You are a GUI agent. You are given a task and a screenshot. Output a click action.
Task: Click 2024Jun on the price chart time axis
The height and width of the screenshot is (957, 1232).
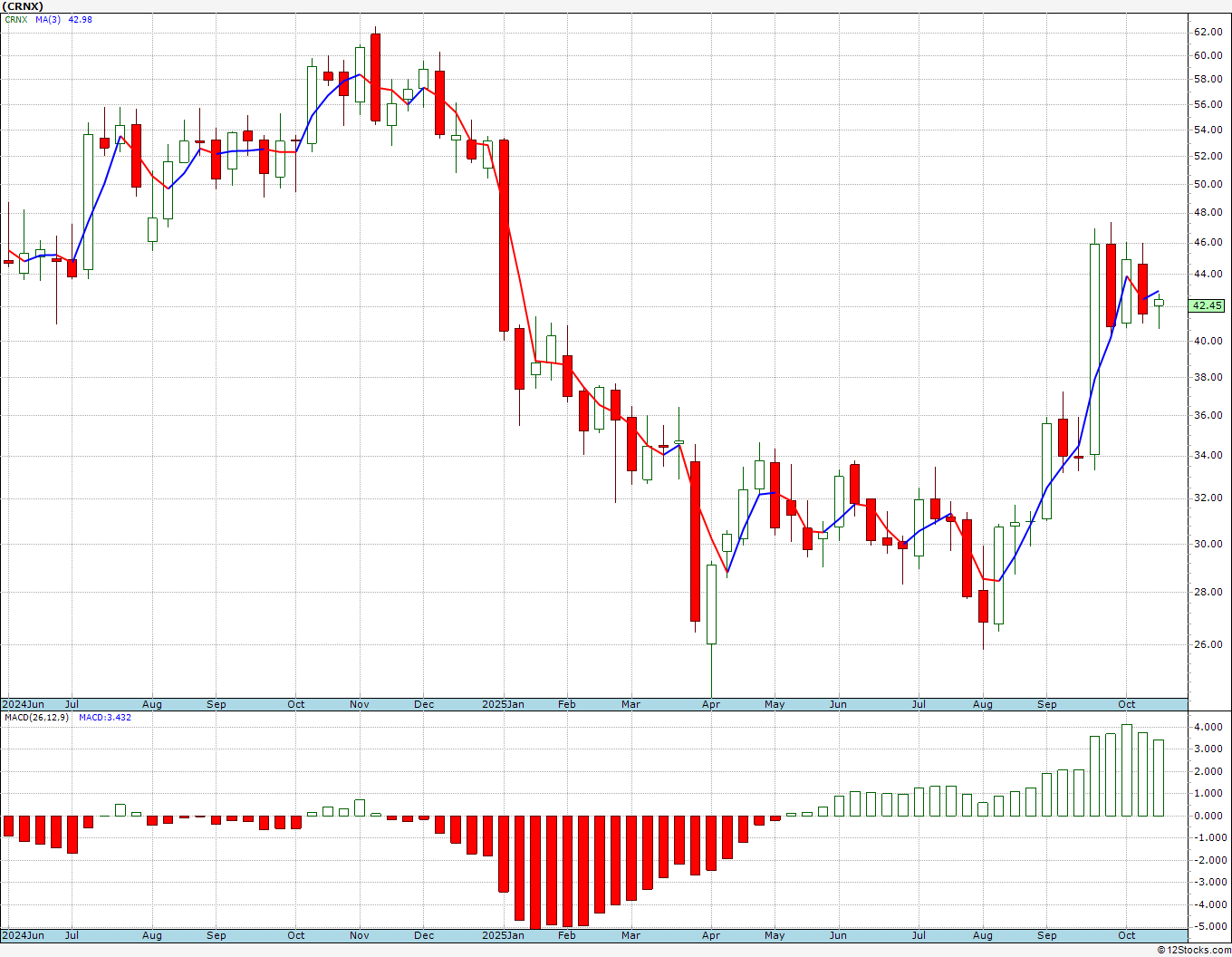[x=23, y=704]
